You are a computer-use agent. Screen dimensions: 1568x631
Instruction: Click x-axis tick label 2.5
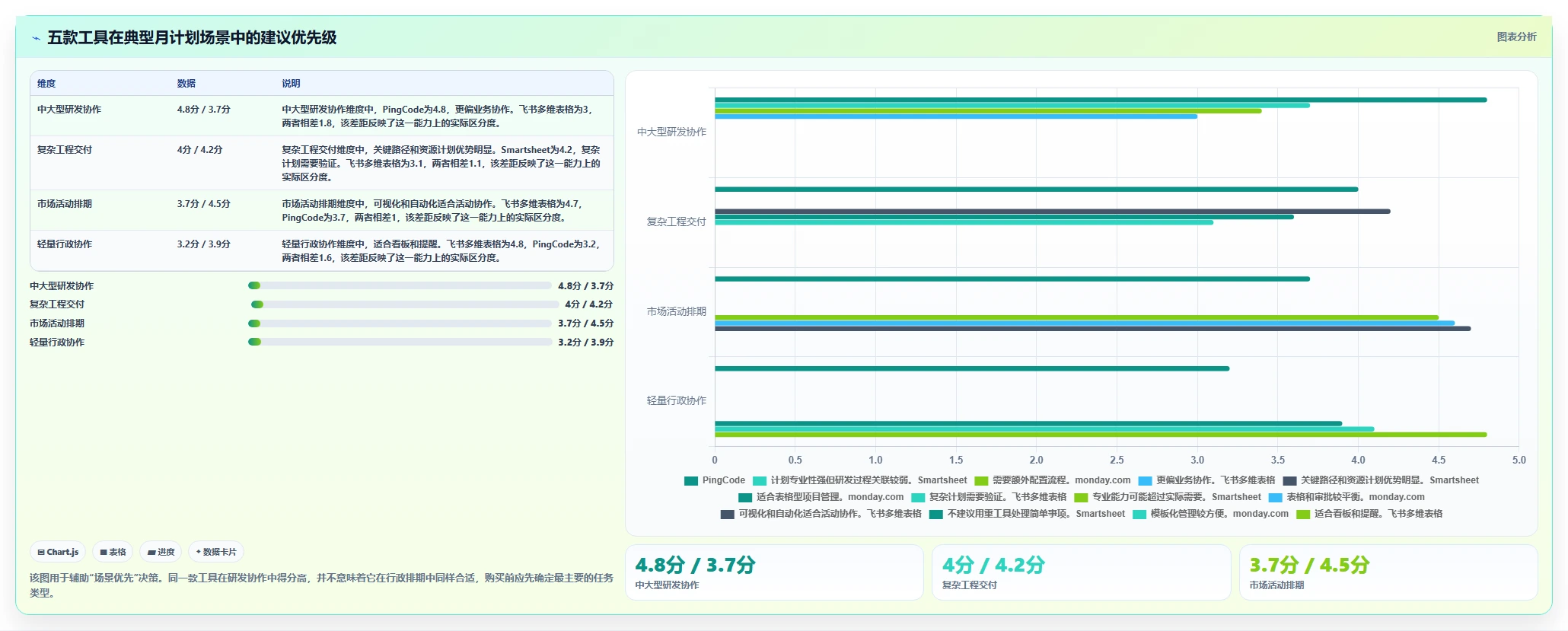(1117, 460)
